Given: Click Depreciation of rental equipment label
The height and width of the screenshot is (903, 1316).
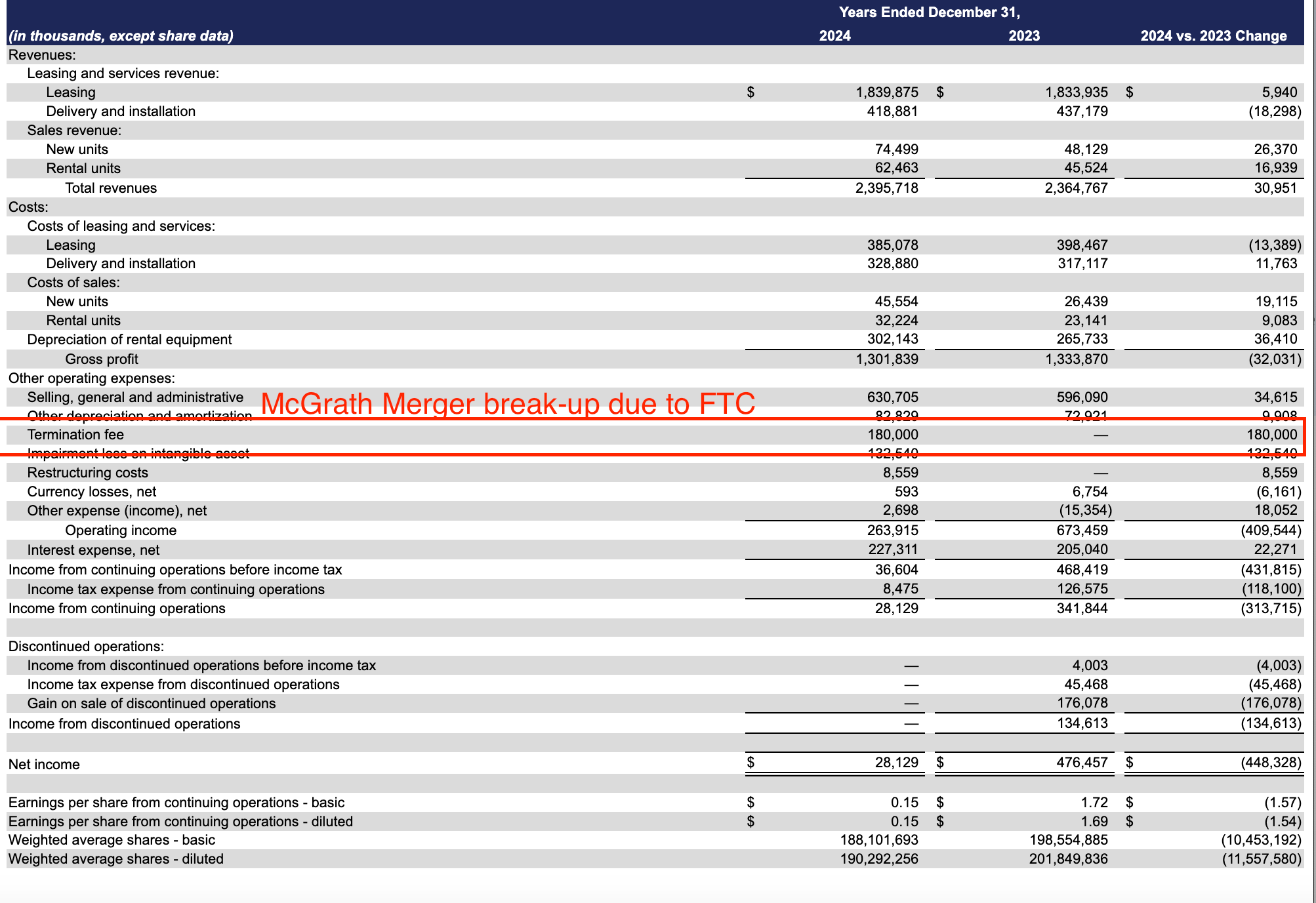Looking at the screenshot, I should point(129,340).
